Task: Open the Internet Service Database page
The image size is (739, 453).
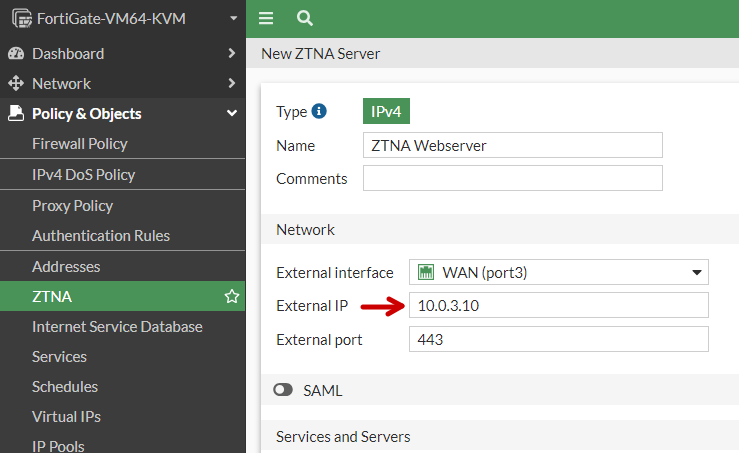Action: pos(117,326)
